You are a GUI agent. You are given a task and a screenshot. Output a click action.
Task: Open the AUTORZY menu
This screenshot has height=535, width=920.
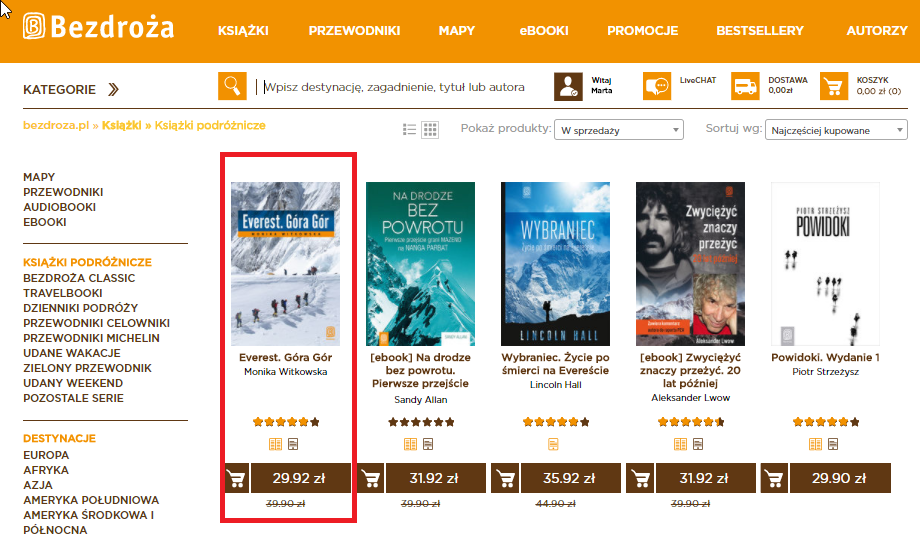(x=877, y=31)
